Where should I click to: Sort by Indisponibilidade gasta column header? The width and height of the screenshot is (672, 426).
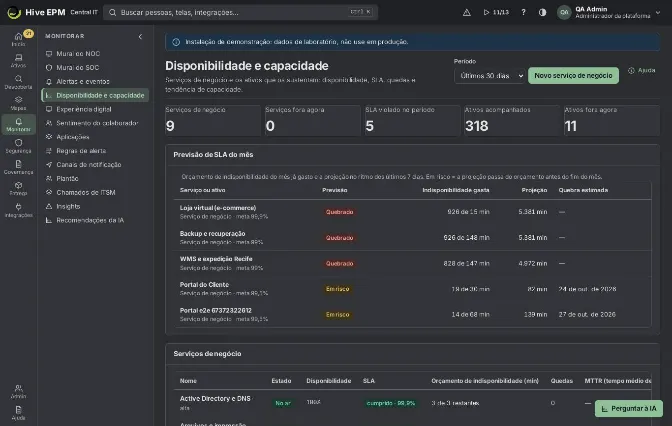456,190
